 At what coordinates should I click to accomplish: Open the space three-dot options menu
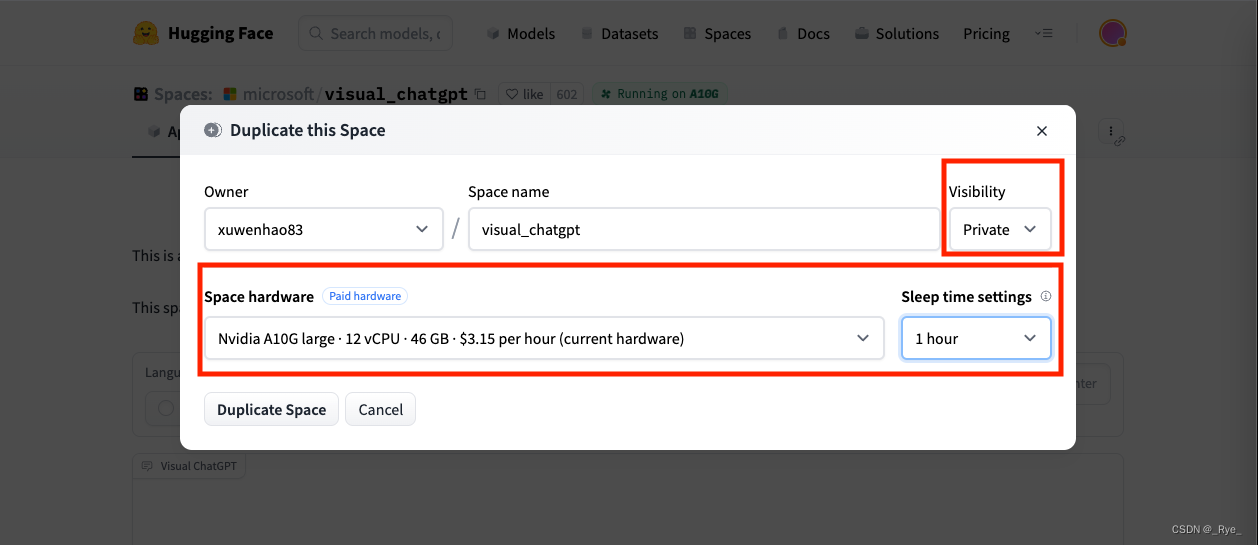1110,131
